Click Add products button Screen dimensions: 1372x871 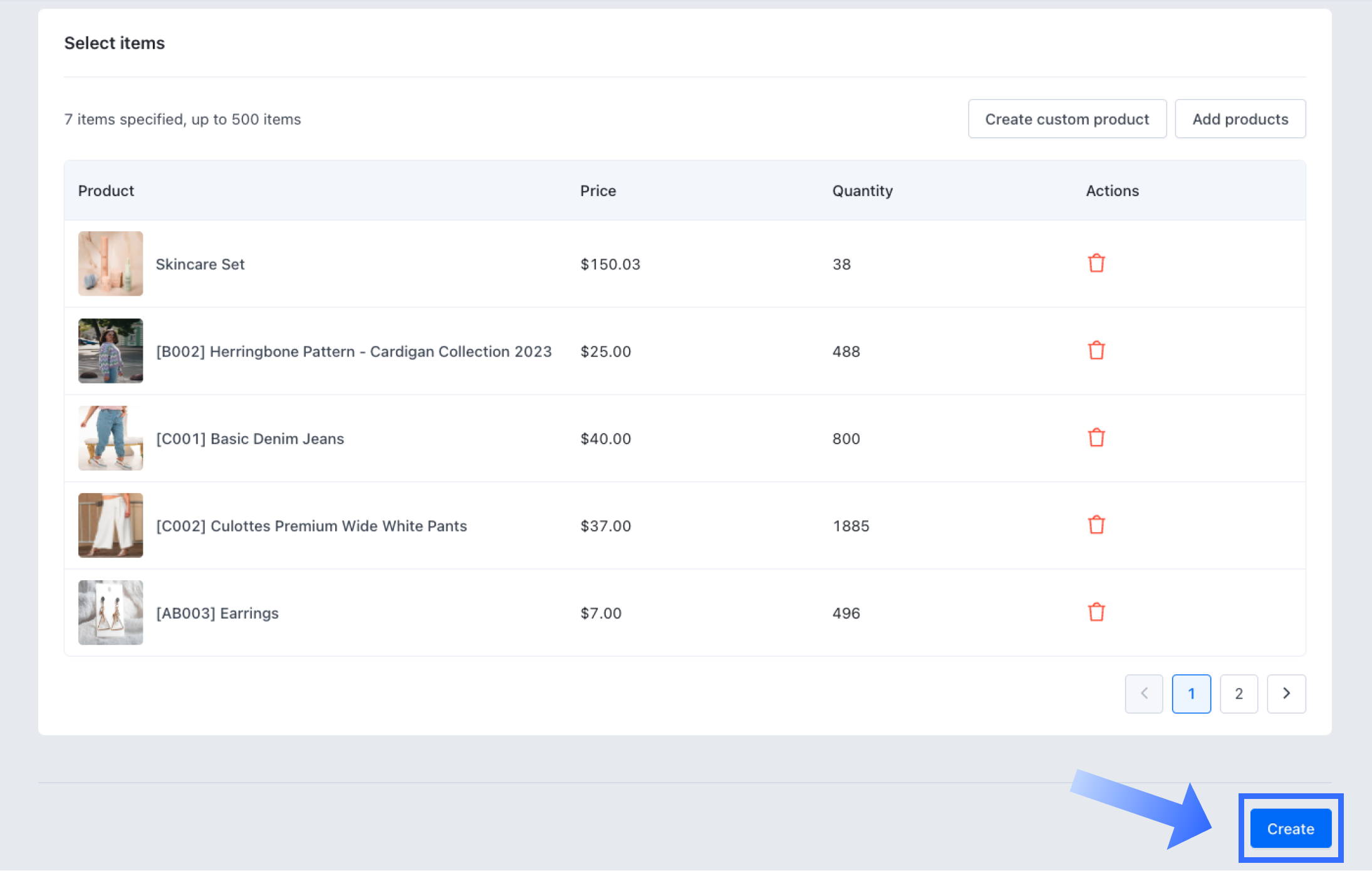point(1240,119)
